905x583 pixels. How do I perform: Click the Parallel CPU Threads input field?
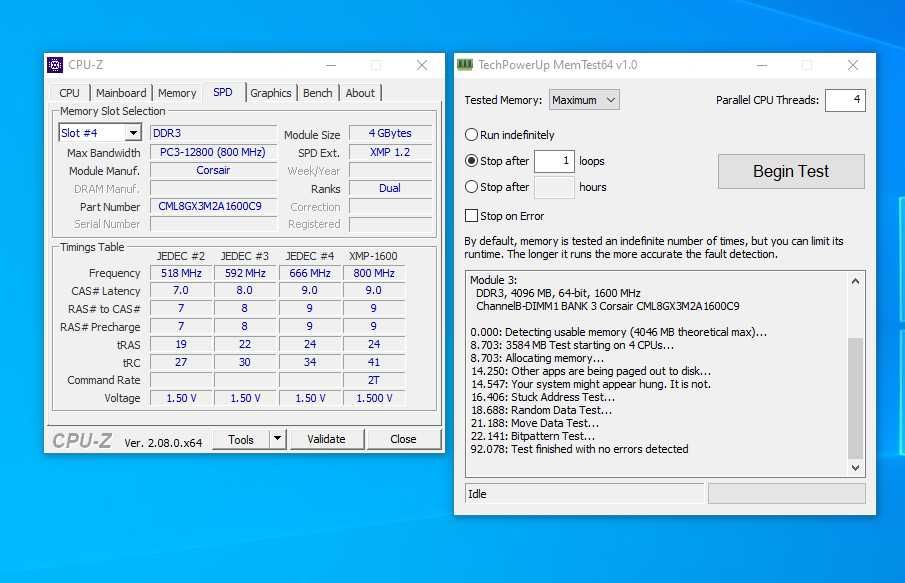[x=845, y=100]
